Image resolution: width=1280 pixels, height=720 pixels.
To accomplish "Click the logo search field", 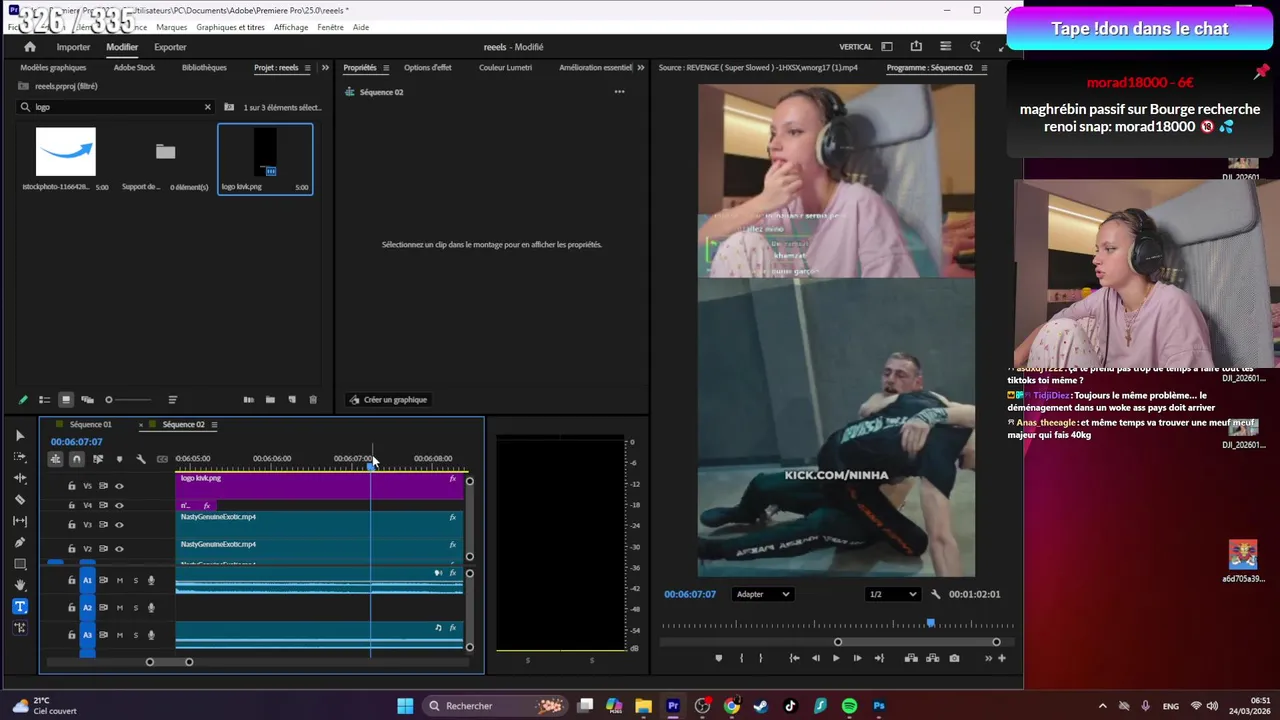I will coord(117,107).
